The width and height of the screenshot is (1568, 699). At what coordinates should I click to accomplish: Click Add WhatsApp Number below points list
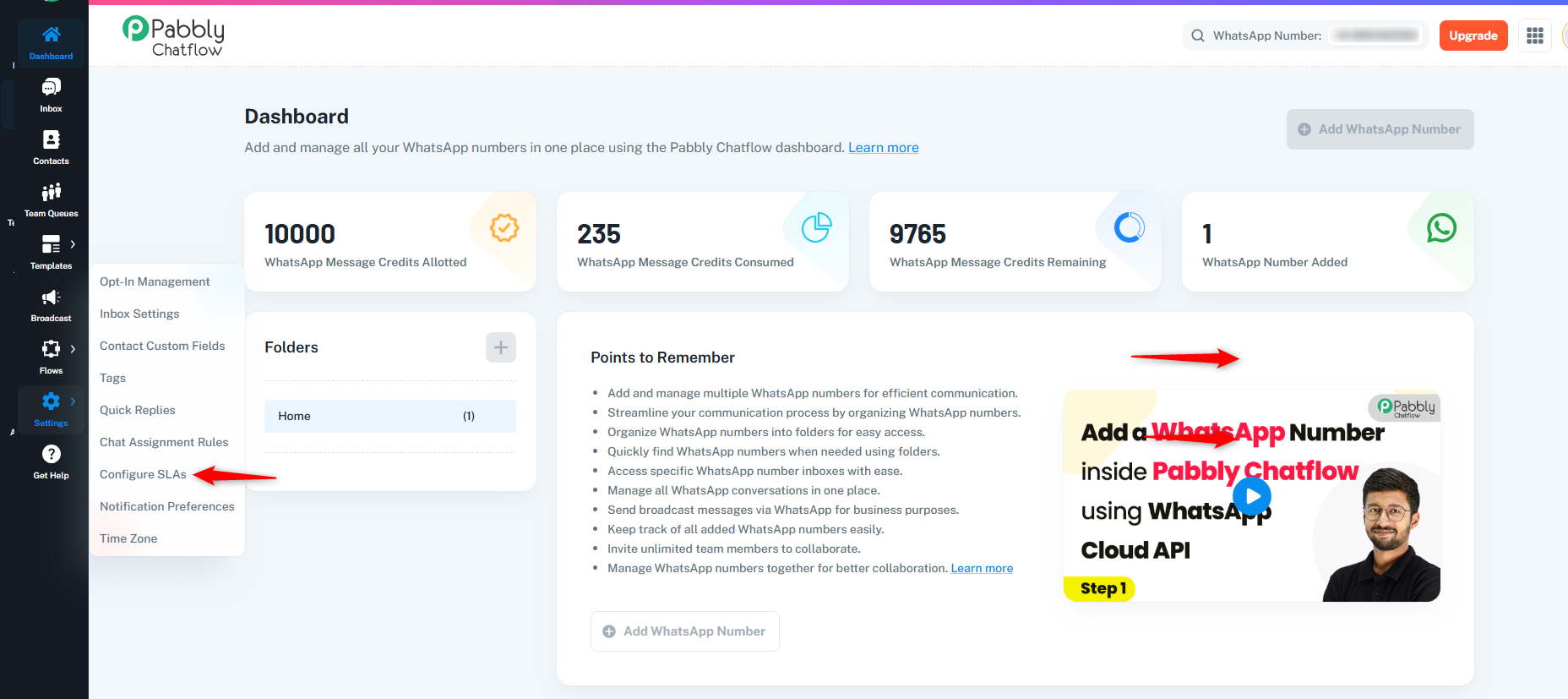(x=685, y=631)
